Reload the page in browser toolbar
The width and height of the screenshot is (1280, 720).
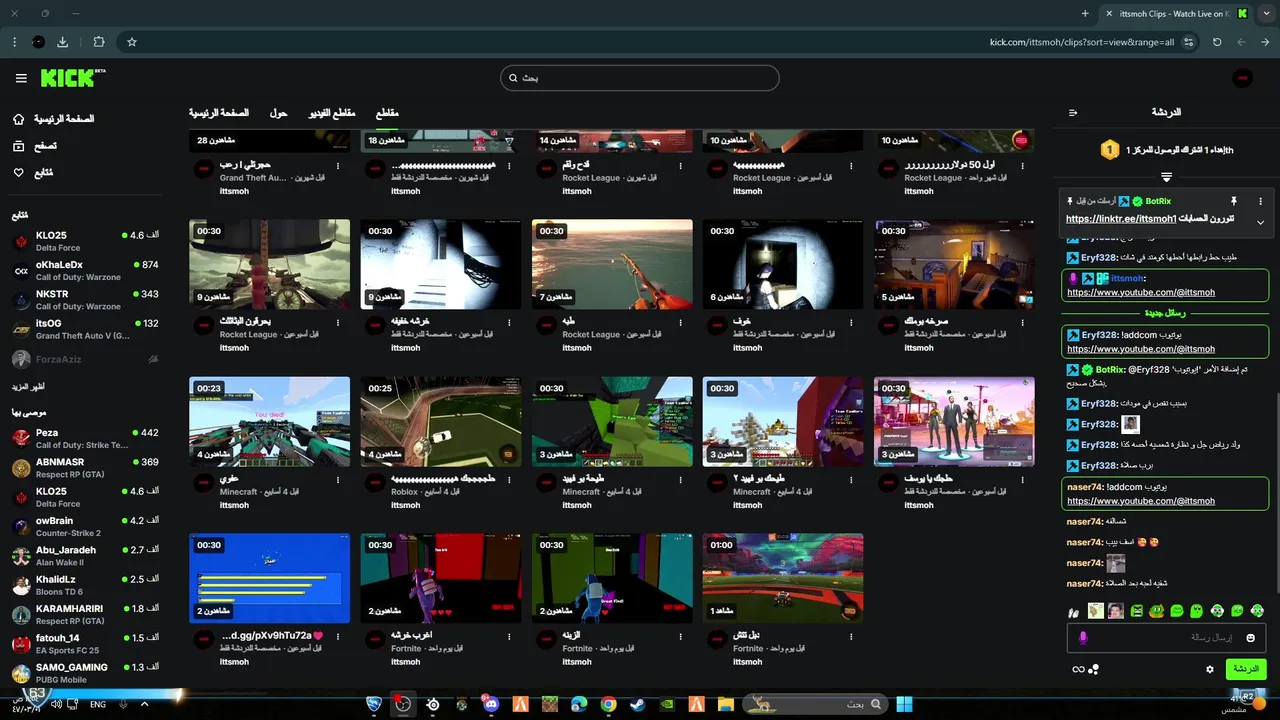1217,42
